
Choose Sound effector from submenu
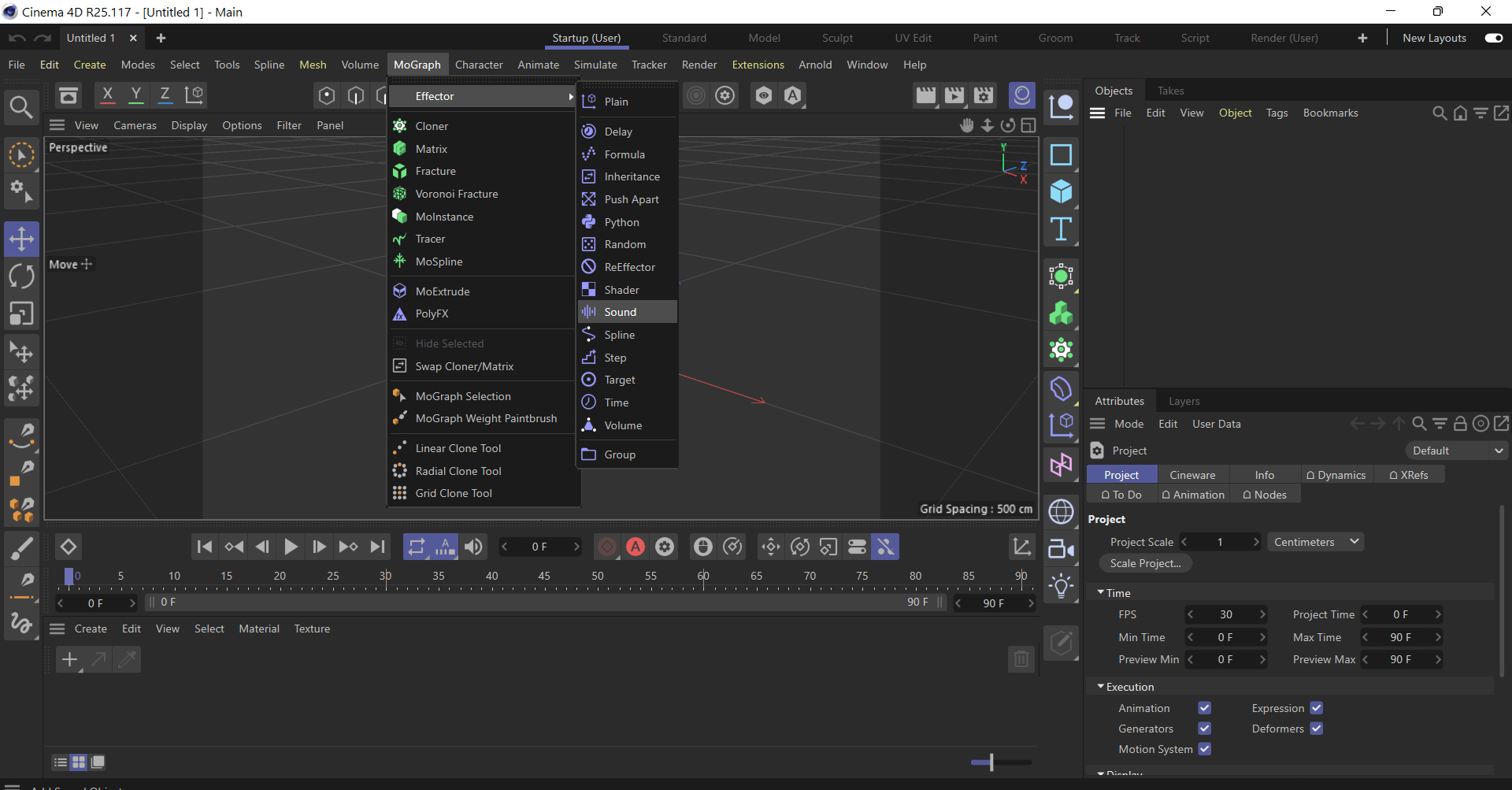[628, 312]
